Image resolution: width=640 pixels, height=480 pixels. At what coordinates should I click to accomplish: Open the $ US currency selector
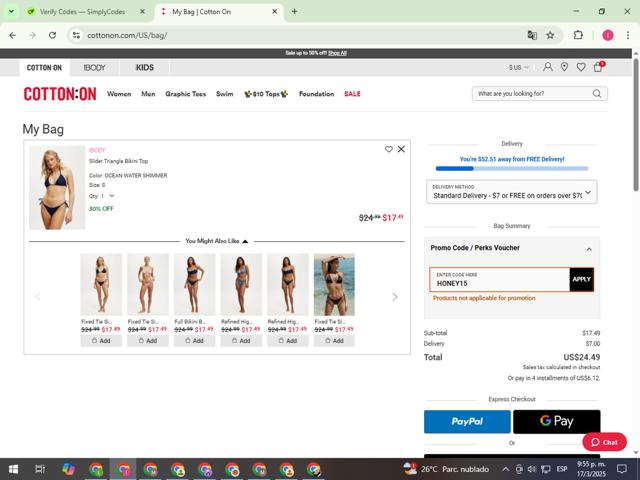click(x=519, y=67)
